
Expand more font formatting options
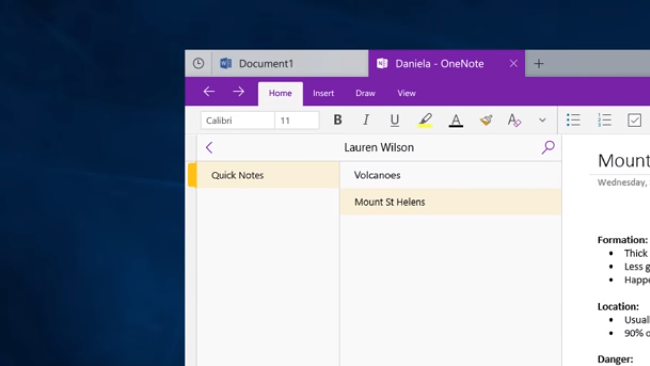coord(542,120)
